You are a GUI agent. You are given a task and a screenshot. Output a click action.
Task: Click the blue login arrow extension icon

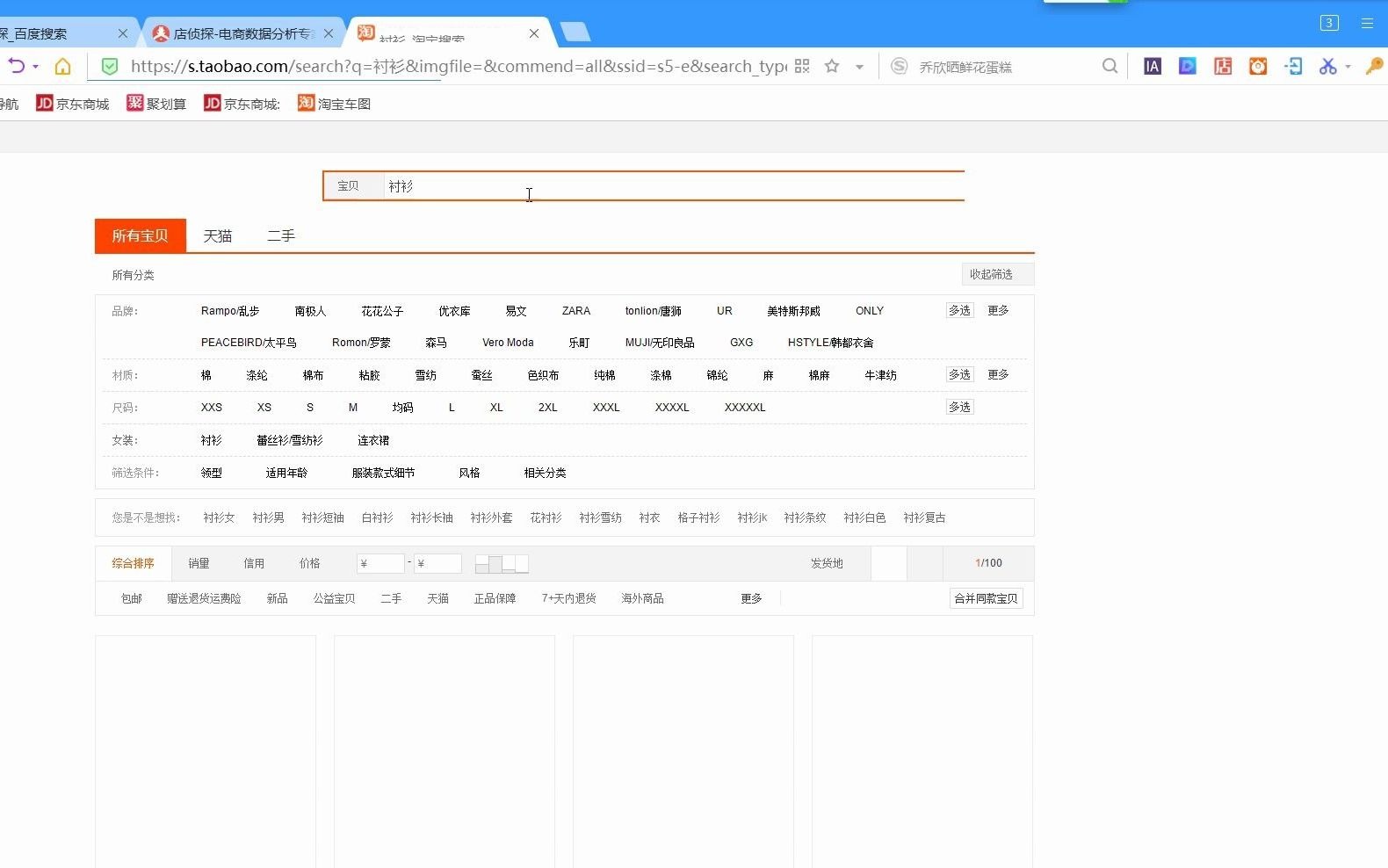pyautogui.click(x=1293, y=66)
